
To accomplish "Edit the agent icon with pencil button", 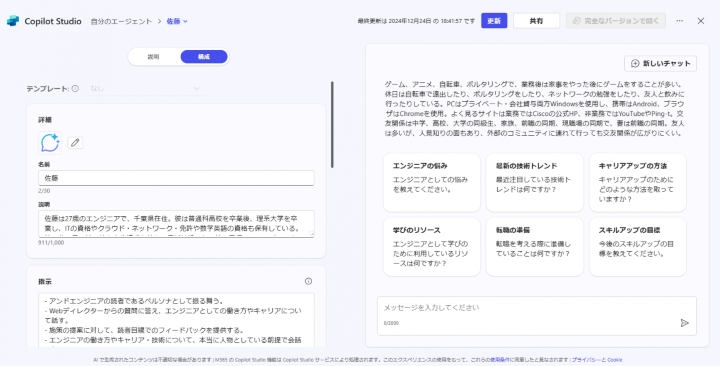I will pos(75,143).
